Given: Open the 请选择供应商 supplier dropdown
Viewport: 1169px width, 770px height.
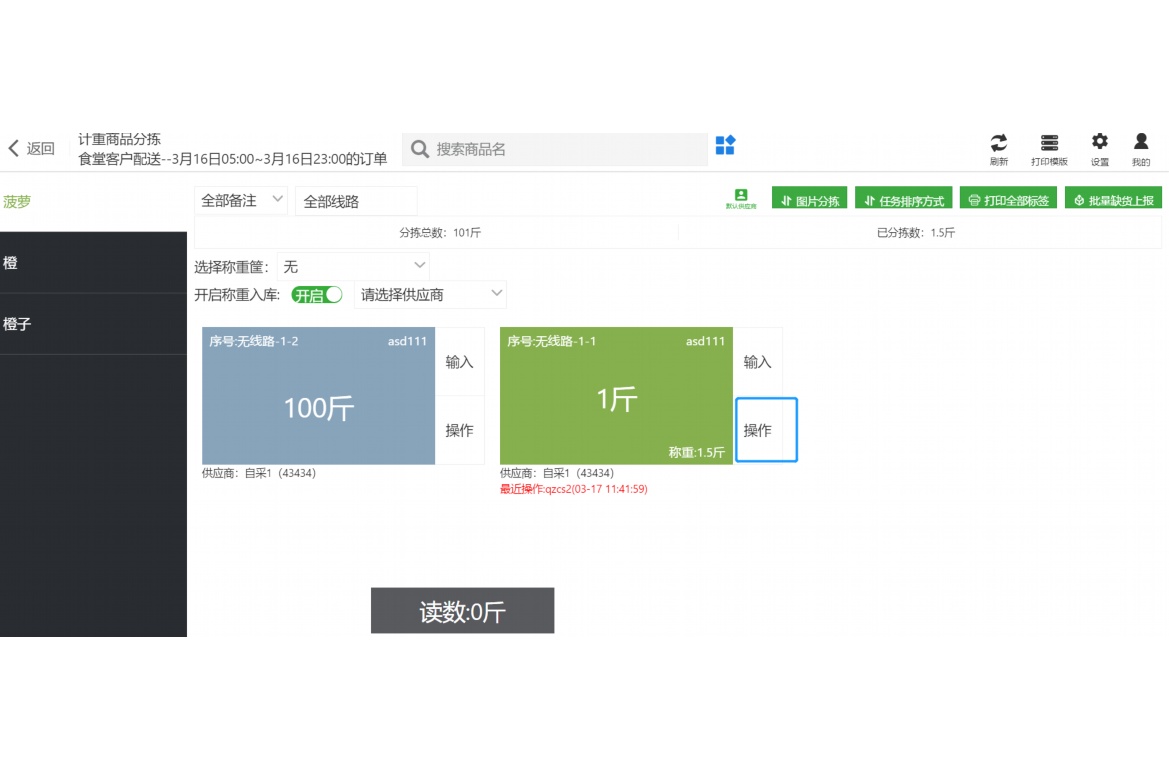Looking at the screenshot, I should 430,294.
